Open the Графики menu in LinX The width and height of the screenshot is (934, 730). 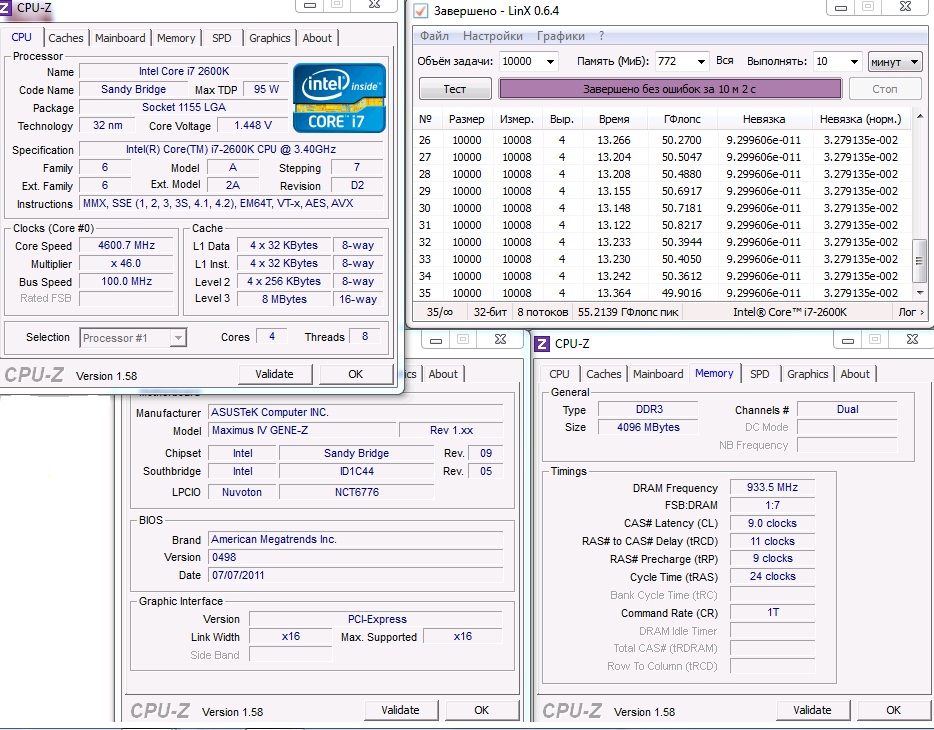561,36
